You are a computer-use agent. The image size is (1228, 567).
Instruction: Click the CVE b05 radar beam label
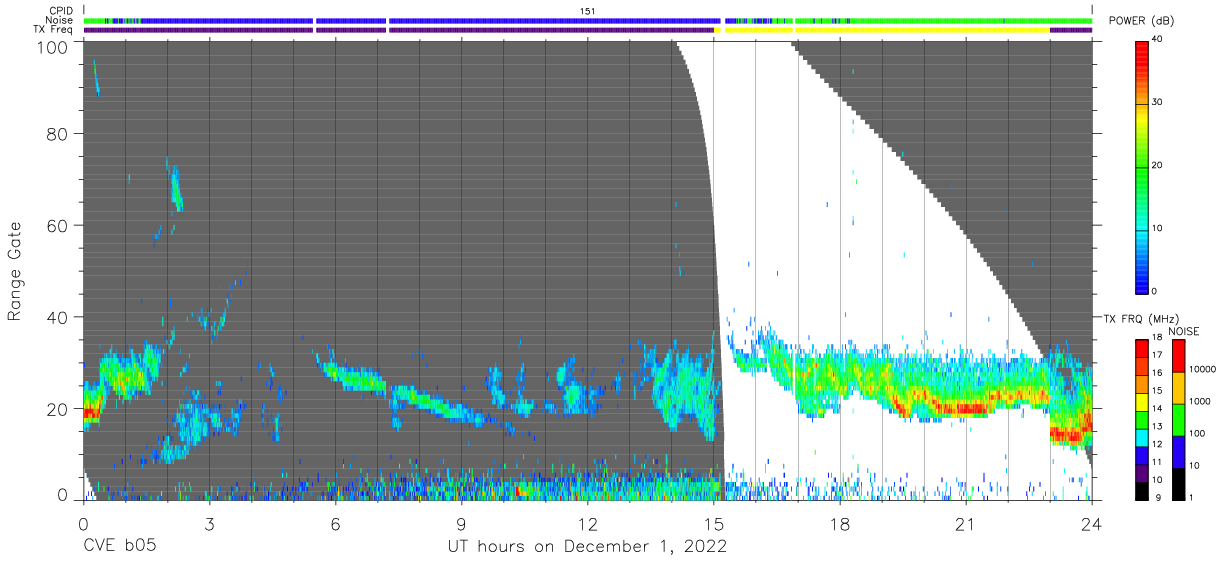[x=119, y=547]
